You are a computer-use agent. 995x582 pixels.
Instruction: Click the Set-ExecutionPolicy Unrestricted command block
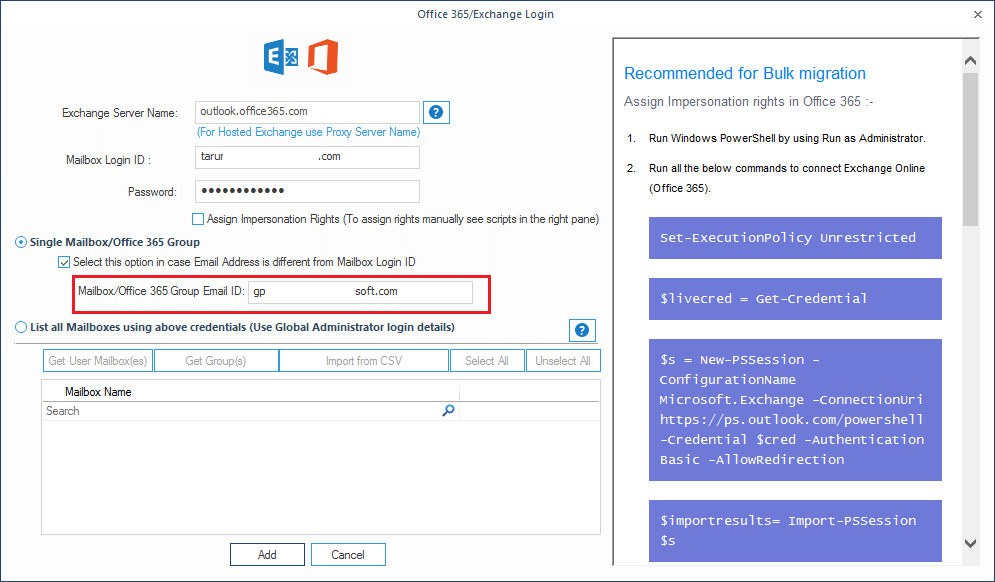[x=795, y=238]
